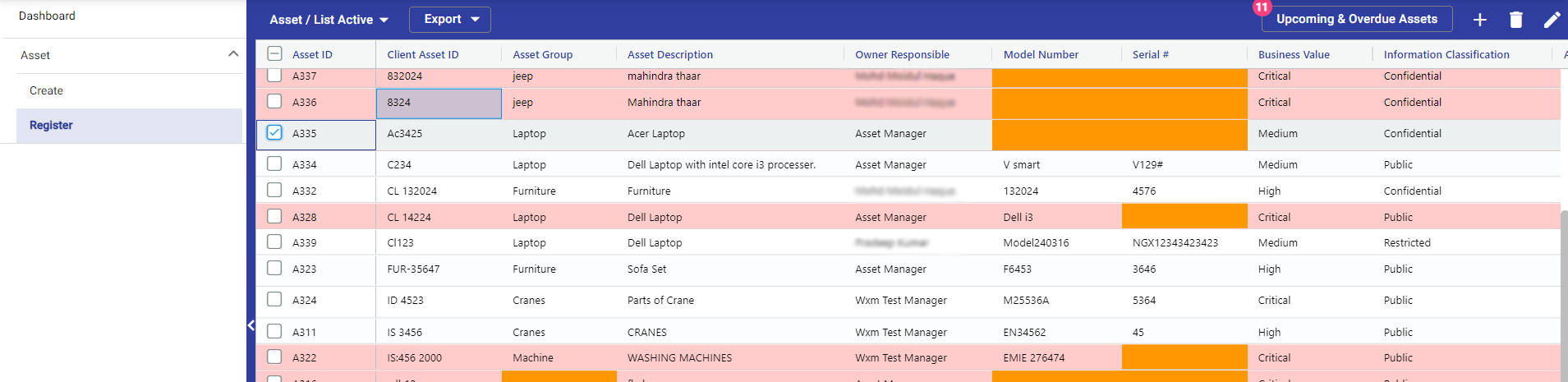Sort by Asset Description column header

[x=669, y=54]
